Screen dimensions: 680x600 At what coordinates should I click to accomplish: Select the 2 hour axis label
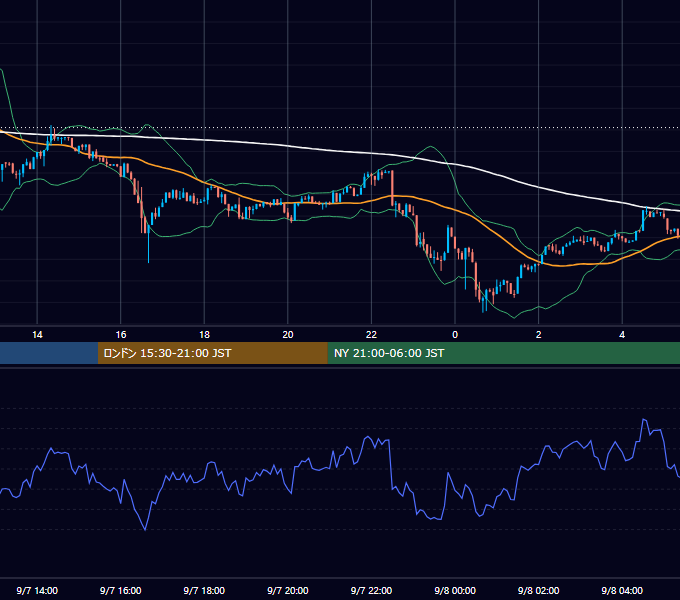(539, 335)
